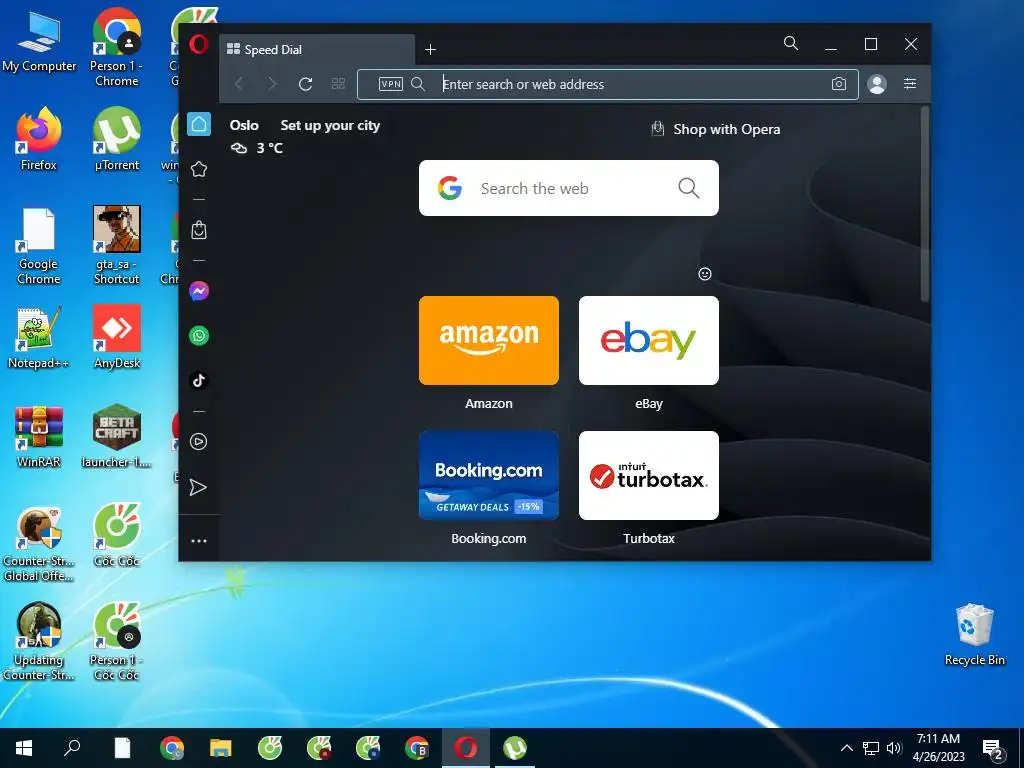The image size is (1024, 768).
Task: Open the Booking.com speed dial tile
Action: [x=488, y=475]
